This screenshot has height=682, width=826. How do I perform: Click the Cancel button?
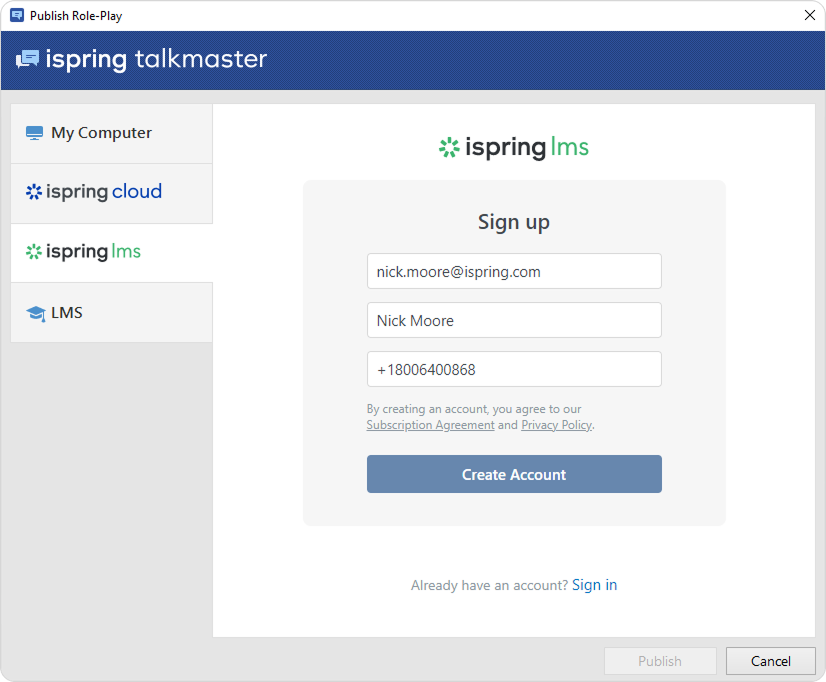pos(770,661)
